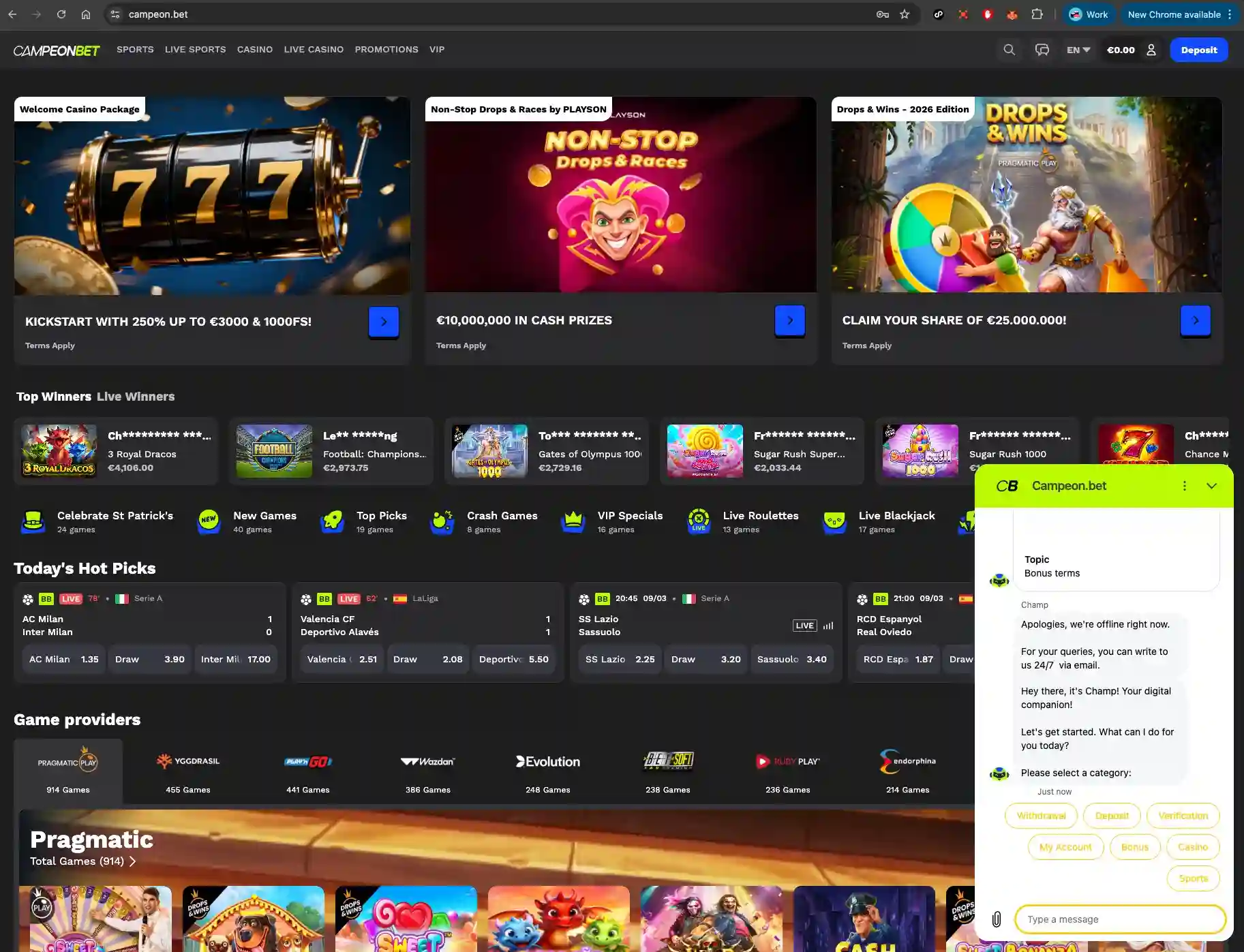Bookmark this page with the star icon
The image size is (1244, 952).
click(x=905, y=14)
